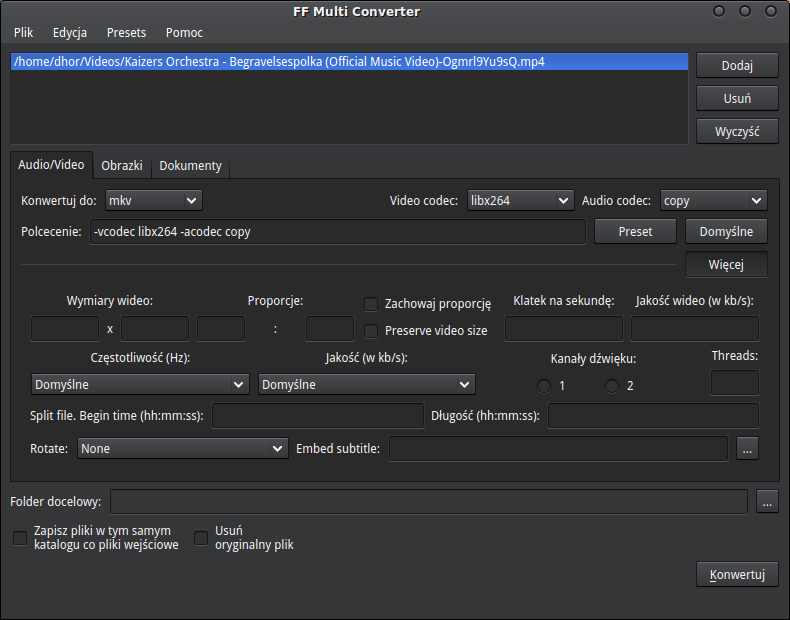Open the Jakość (w kb/s) dropdown
790x620 pixels.
367,384
